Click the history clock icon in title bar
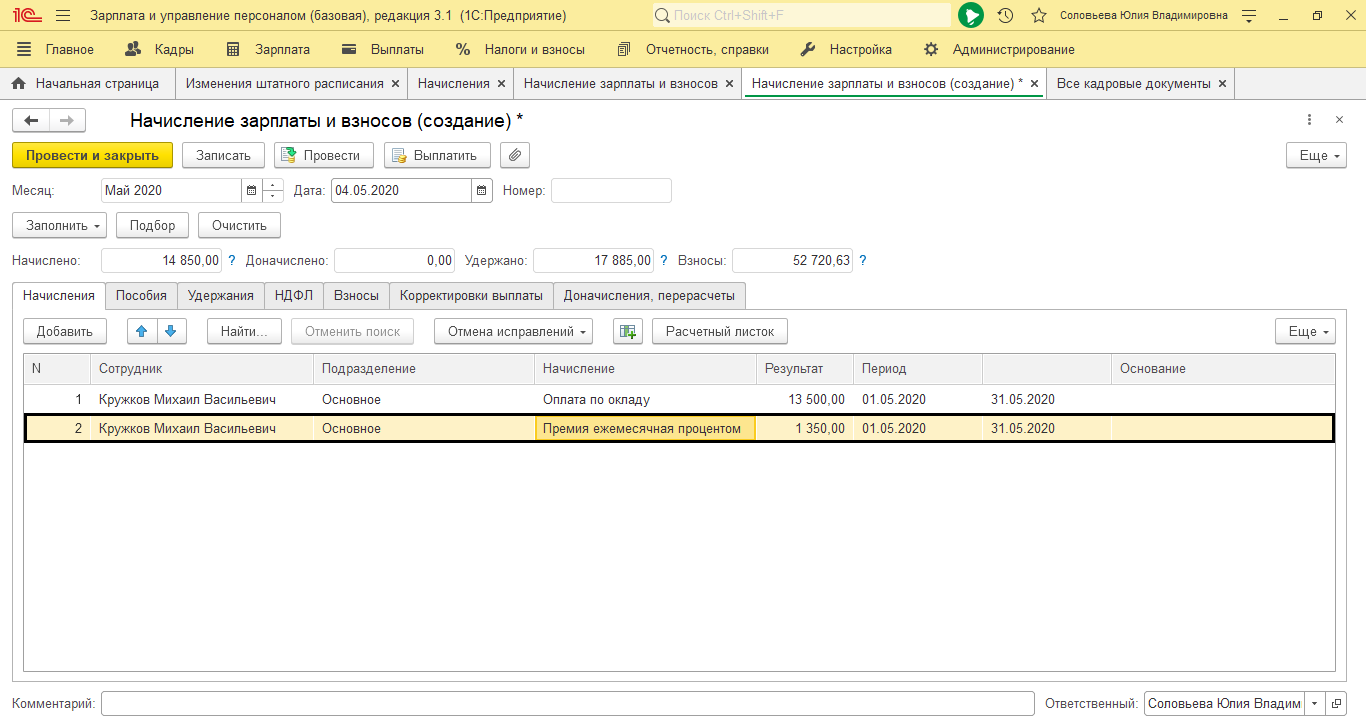The image size is (1366, 728). pyautogui.click(x=1005, y=16)
